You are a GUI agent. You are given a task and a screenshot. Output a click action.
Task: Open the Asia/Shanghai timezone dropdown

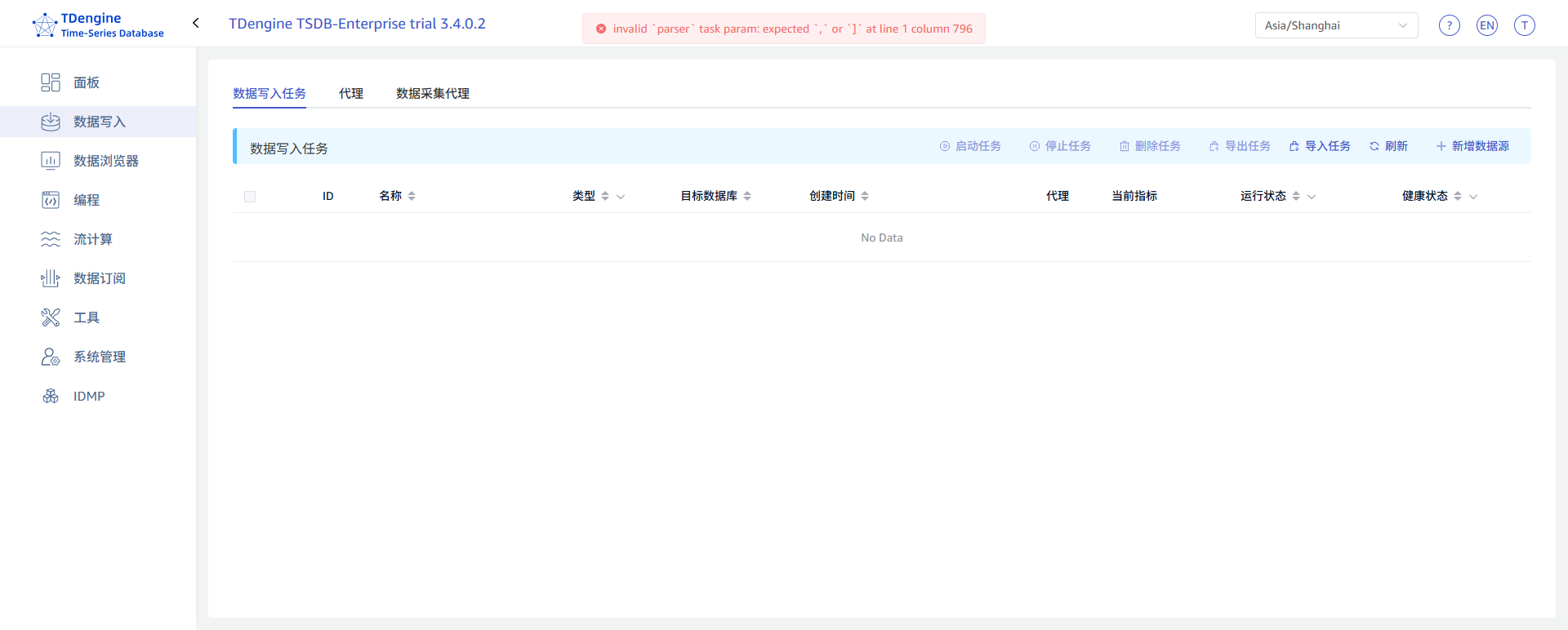1335,25
